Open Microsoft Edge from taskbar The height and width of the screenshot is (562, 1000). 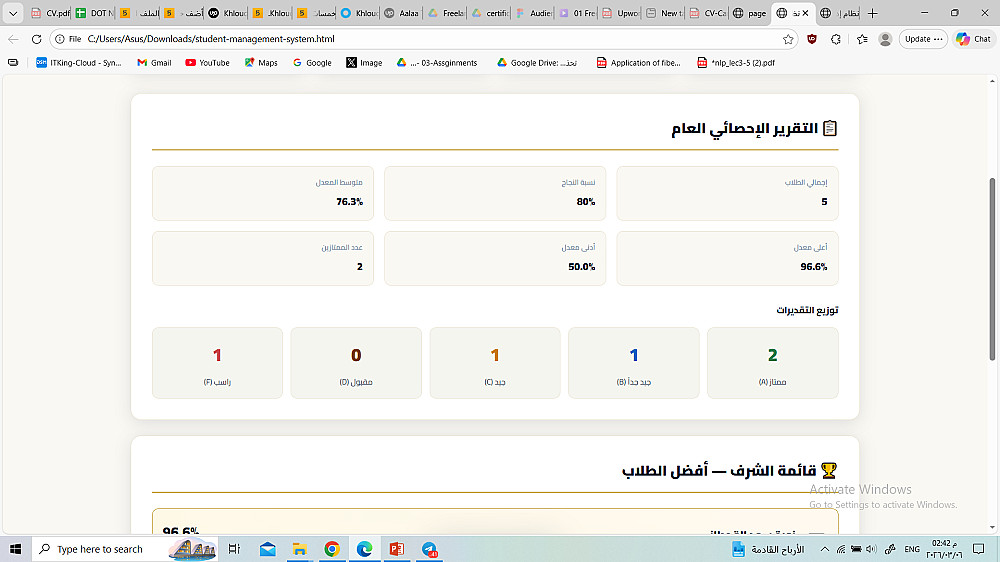[x=364, y=549]
